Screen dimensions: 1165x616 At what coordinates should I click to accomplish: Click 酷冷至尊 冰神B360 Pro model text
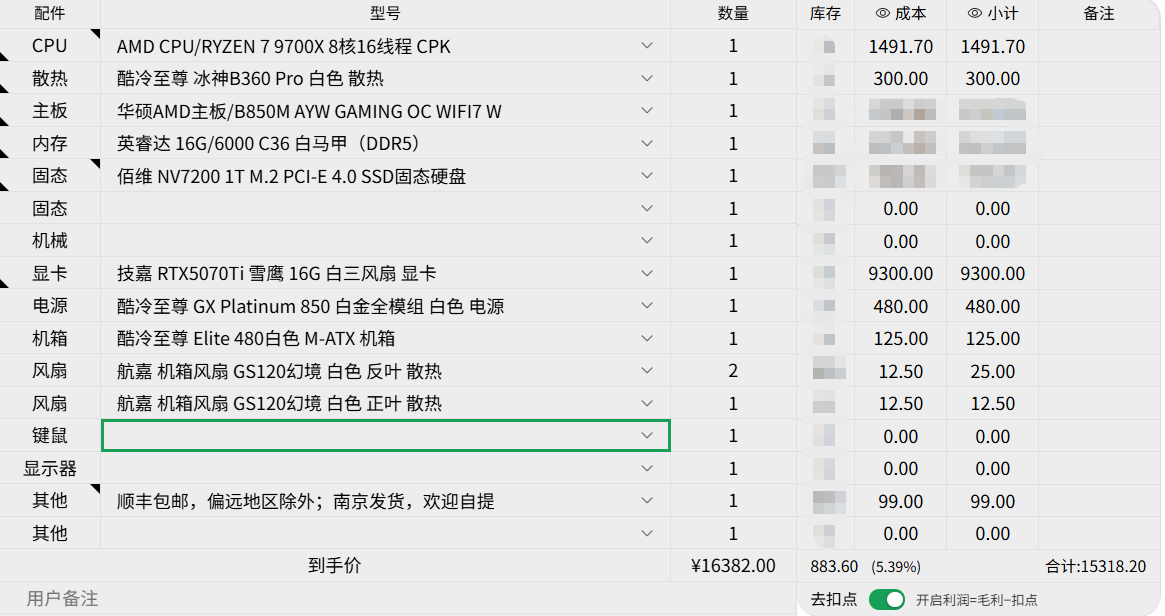pyautogui.click(x=250, y=79)
